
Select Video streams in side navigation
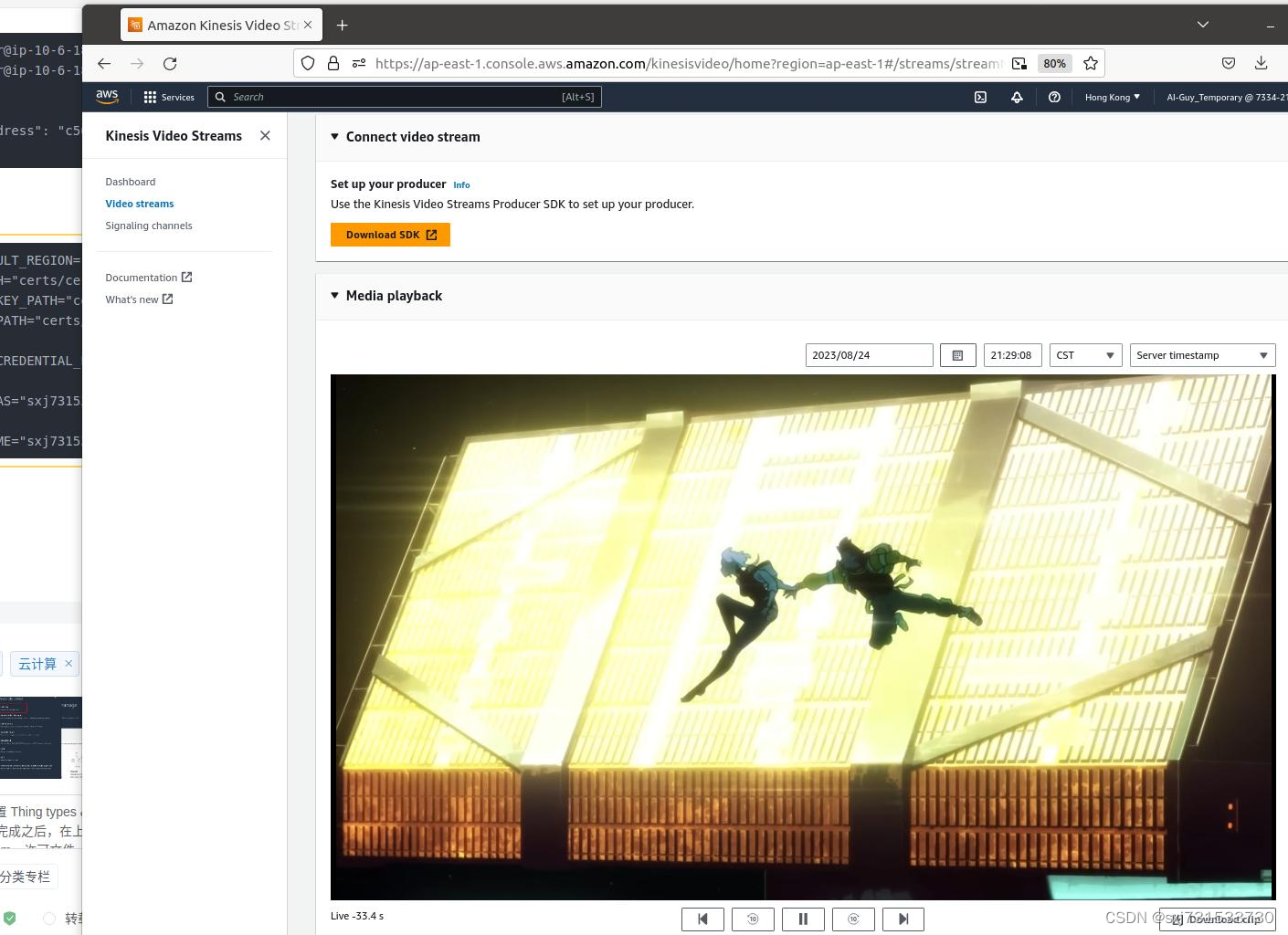(x=140, y=204)
